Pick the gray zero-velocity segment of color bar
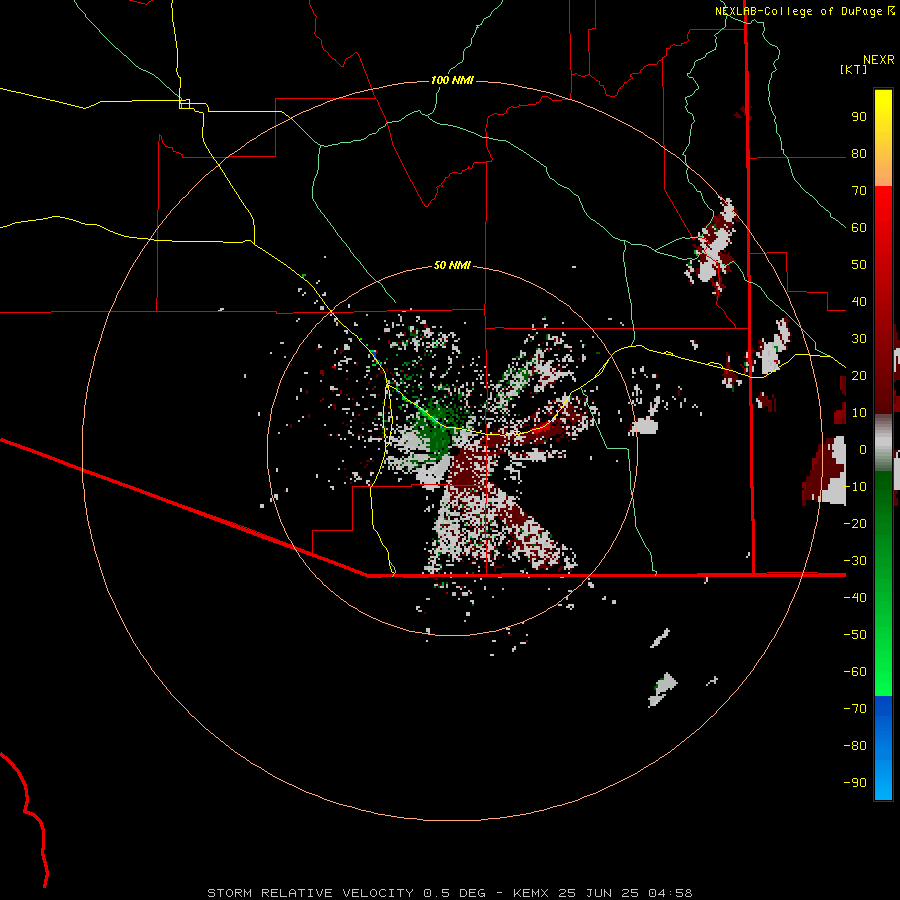Screen dimensions: 900x900 883,443
